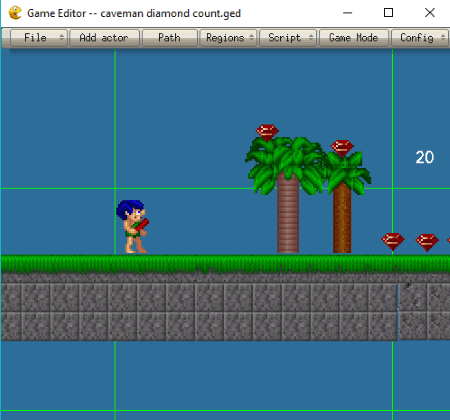Screen dimensions: 450x420
Task: Select the caveman actor sprite
Action: tap(132, 227)
